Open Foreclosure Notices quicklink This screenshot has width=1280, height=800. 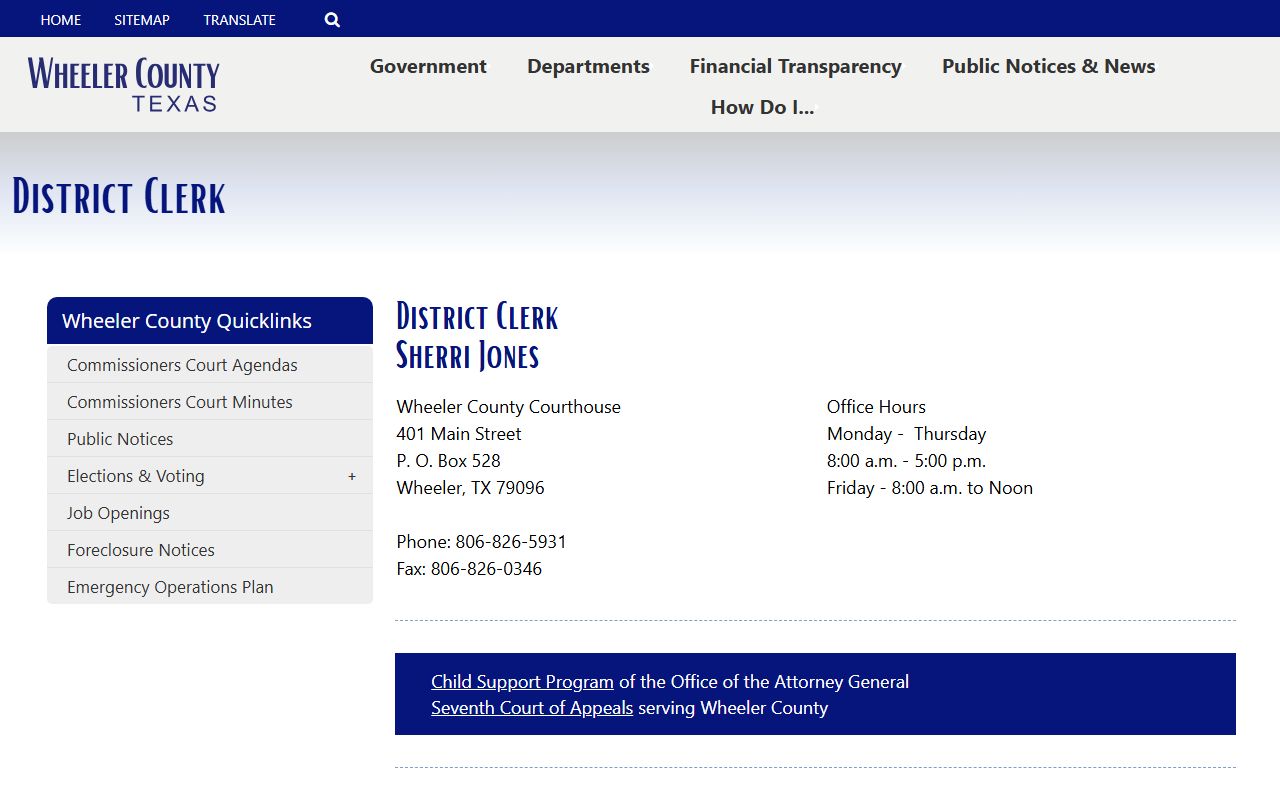click(x=210, y=550)
